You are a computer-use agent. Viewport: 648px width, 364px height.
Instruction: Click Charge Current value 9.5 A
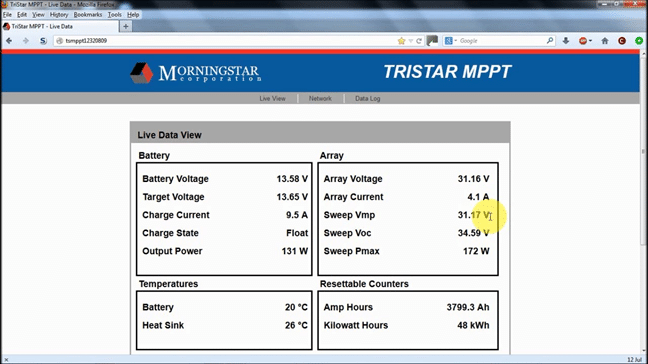[297, 215]
